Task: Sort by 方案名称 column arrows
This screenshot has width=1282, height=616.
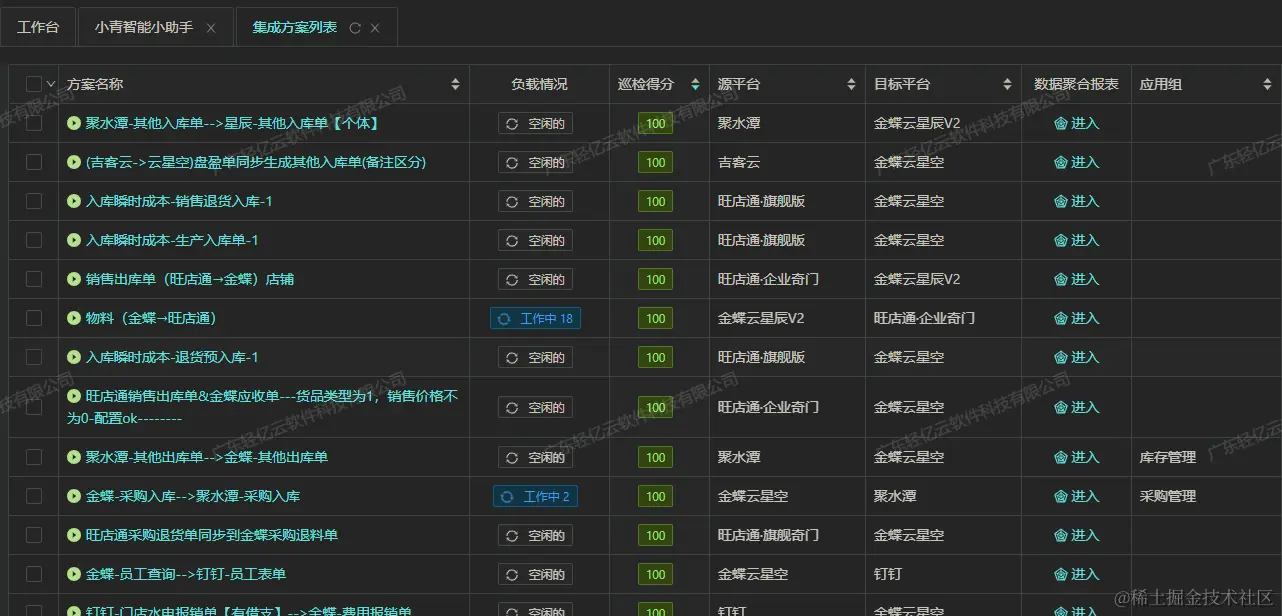Action: coord(456,85)
